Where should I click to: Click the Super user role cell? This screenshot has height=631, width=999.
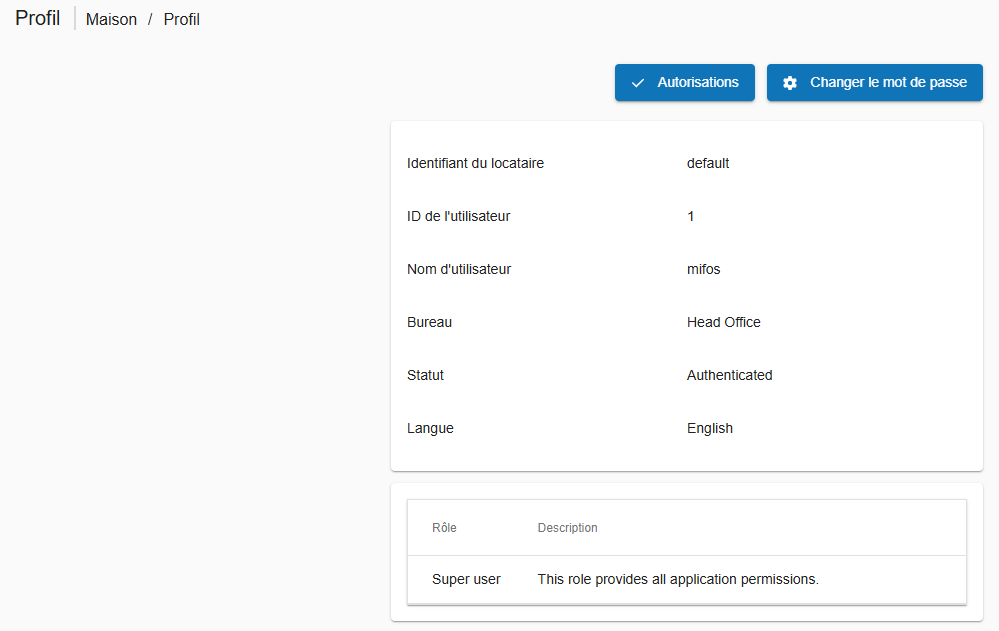click(x=466, y=579)
